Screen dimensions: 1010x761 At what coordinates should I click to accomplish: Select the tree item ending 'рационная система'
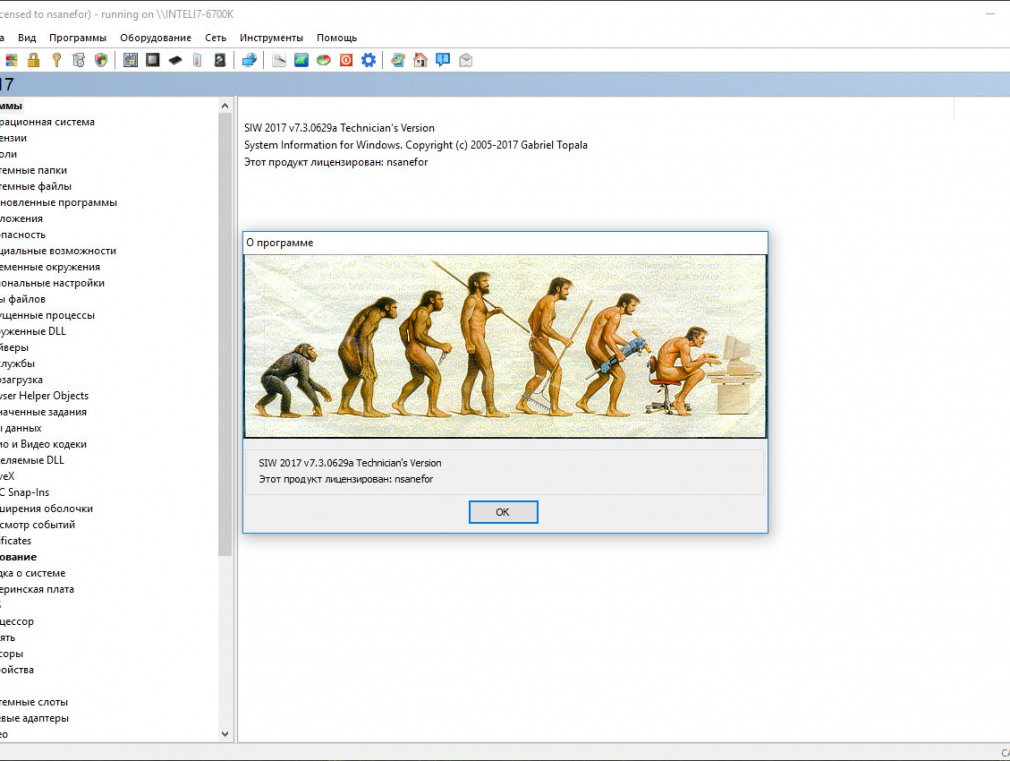pyautogui.click(x=47, y=122)
